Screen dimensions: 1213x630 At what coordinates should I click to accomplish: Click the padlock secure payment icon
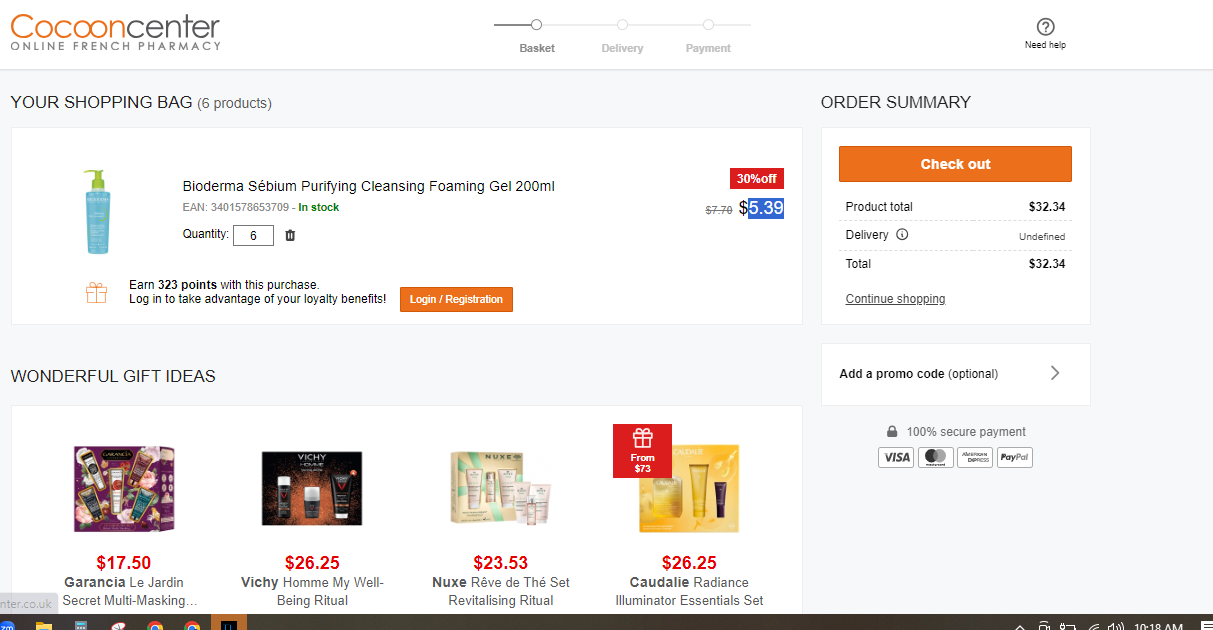892,432
